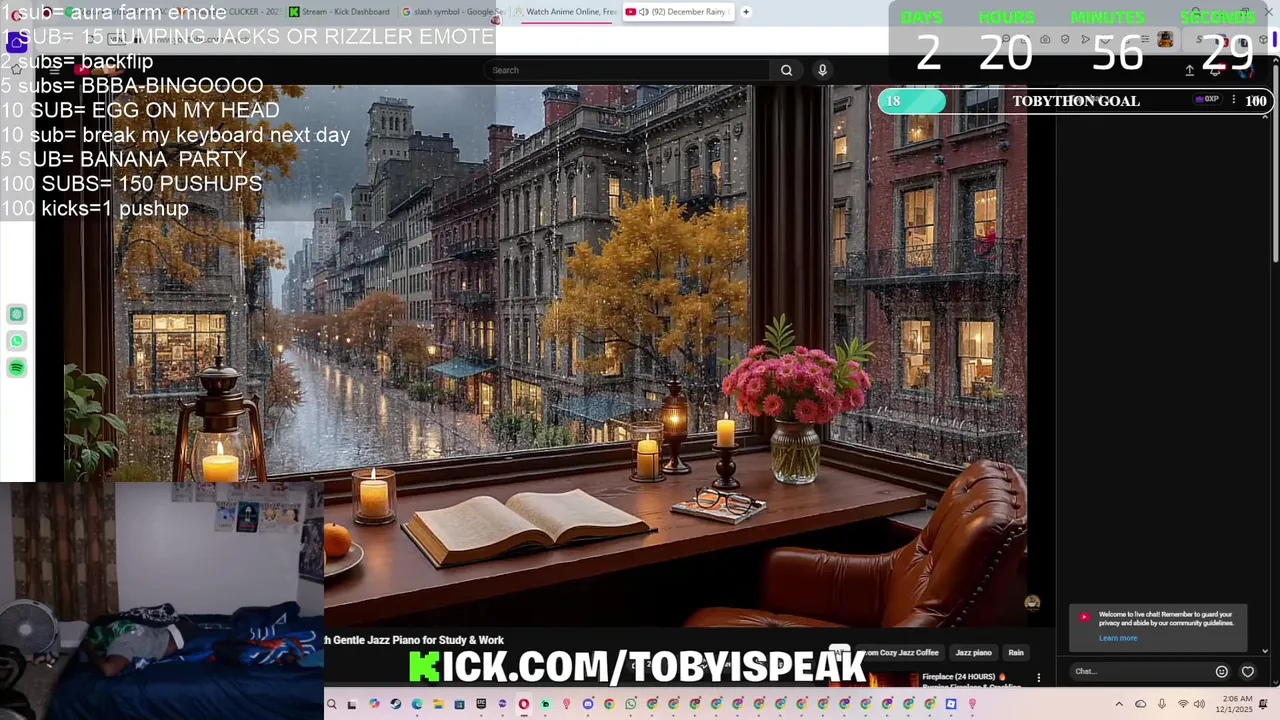Open WhatsApp from the taskbar
Viewport: 1280px width, 720px height.
pos(630,705)
